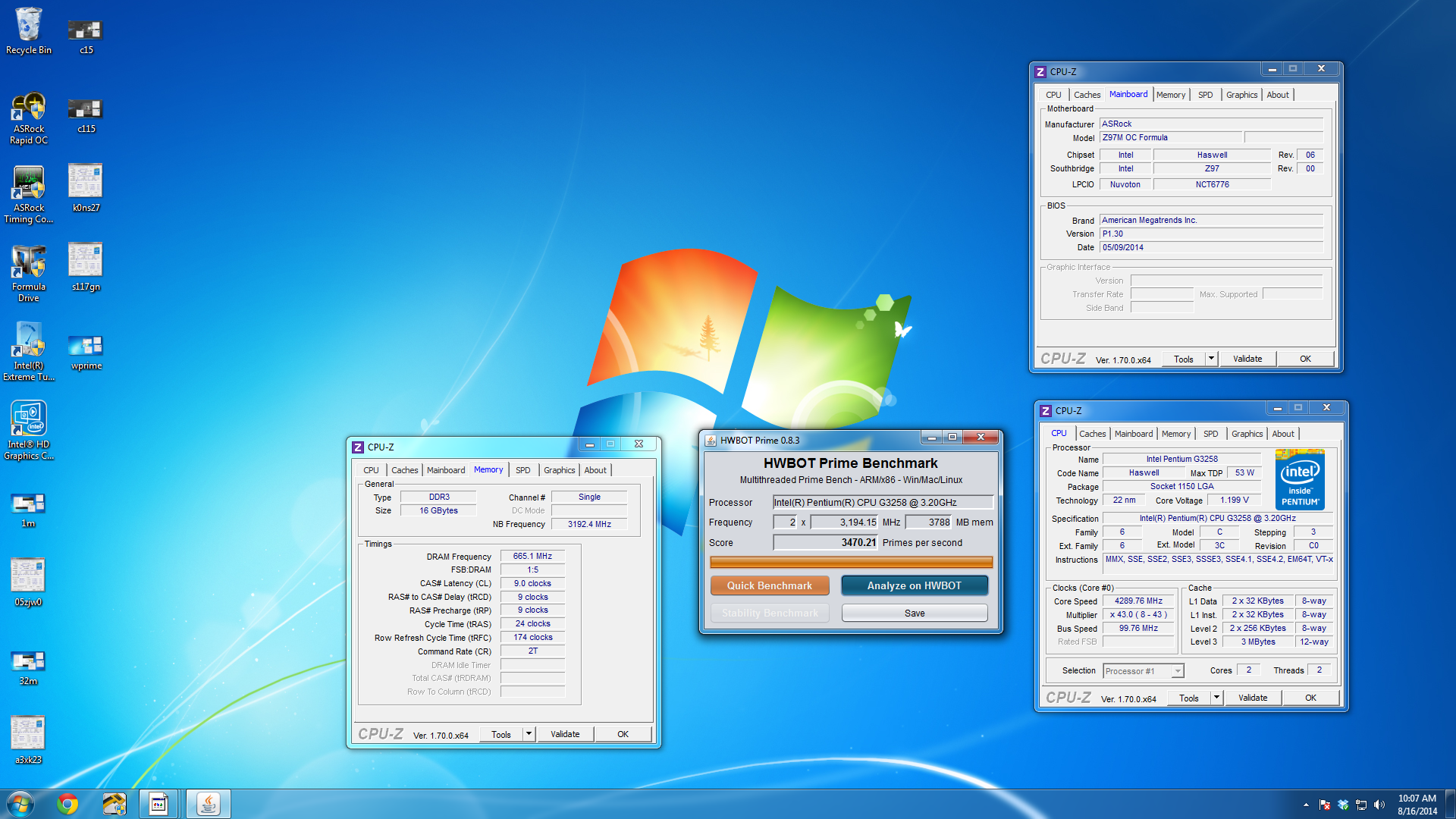Open the file explorer taskbar icon

(x=115, y=804)
